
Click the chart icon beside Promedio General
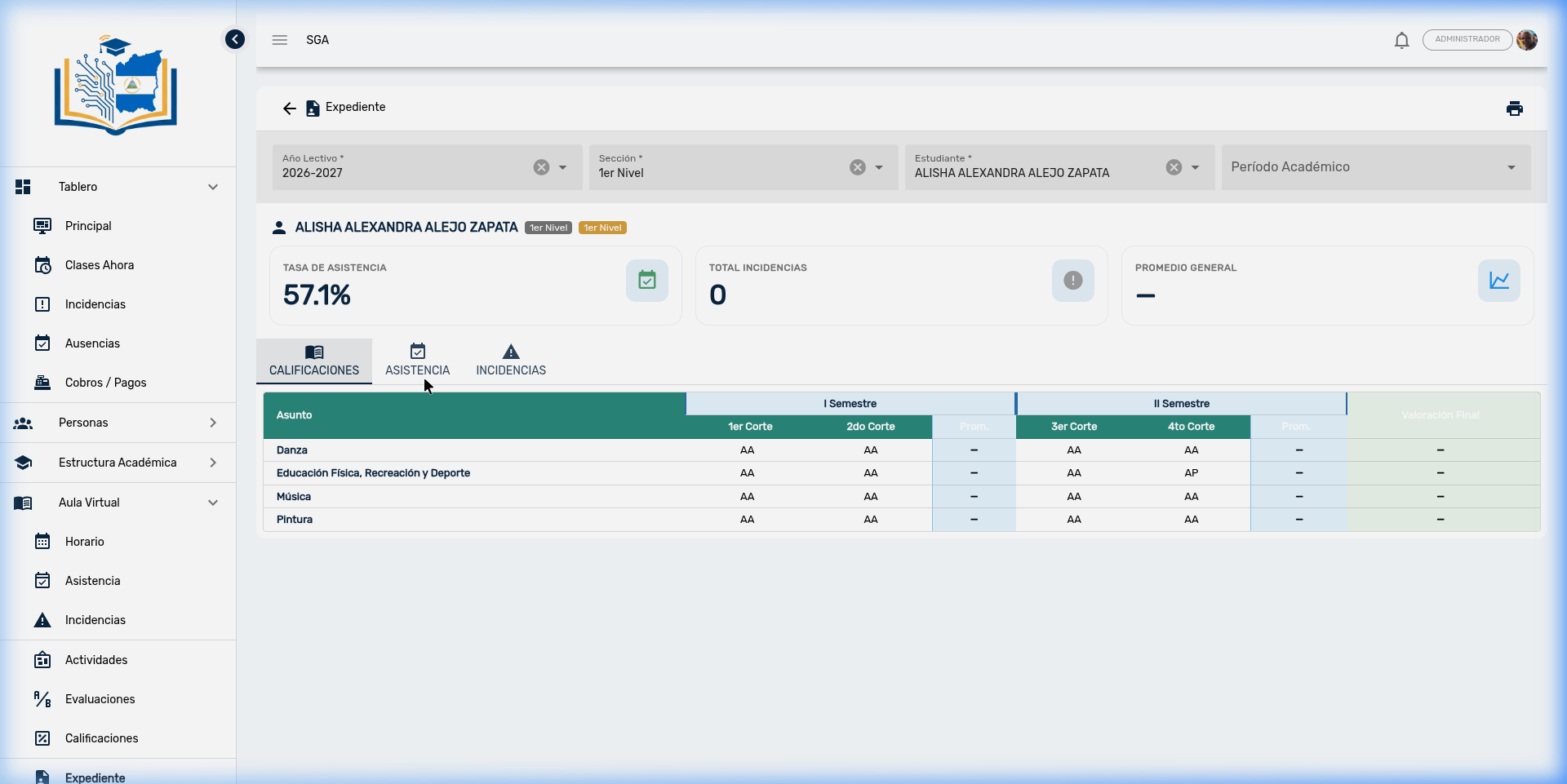(1499, 280)
